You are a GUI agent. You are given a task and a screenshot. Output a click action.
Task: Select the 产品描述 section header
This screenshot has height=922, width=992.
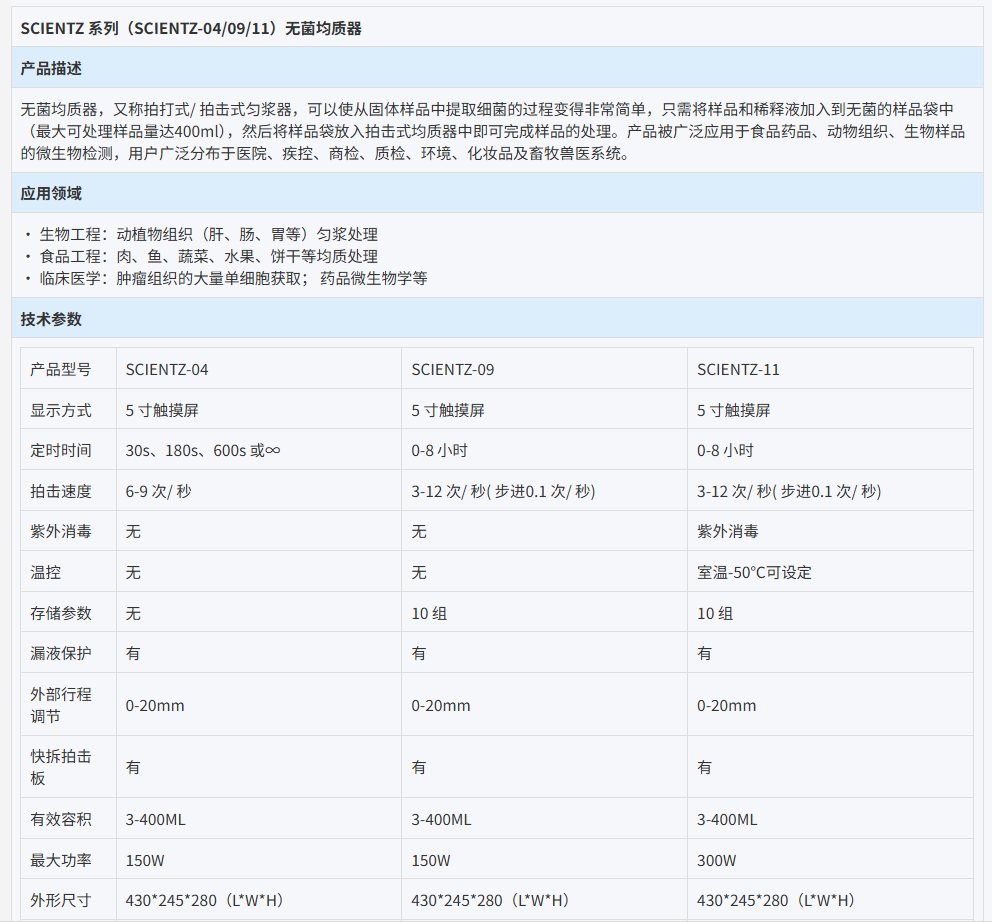tap(51, 69)
